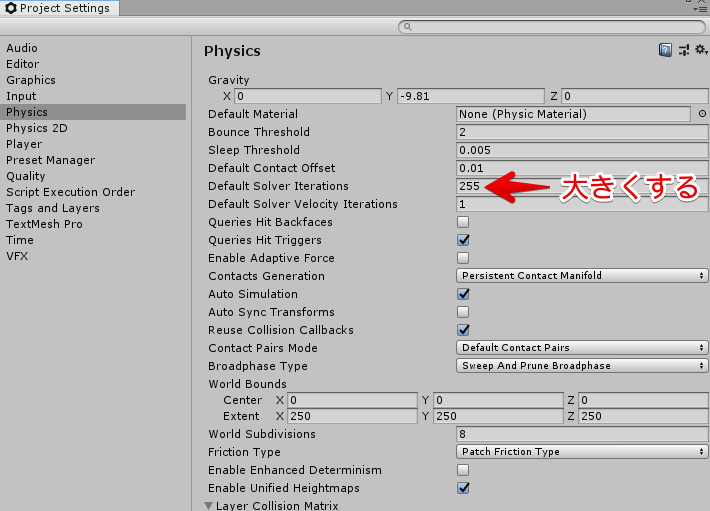Collapse the Layer Collision Matrix section

point(208,506)
